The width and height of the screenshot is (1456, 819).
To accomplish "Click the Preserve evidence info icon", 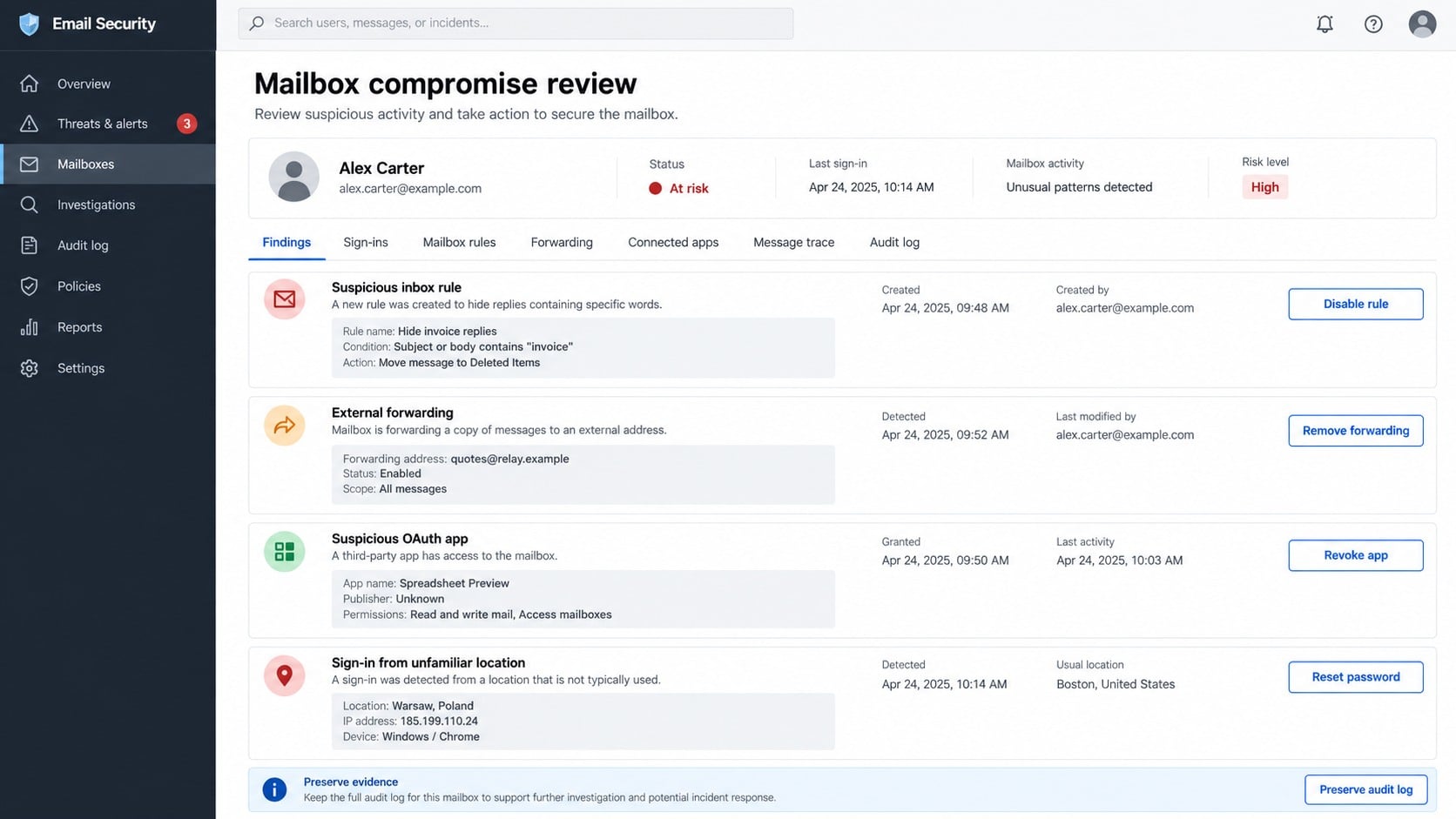I will point(274,789).
